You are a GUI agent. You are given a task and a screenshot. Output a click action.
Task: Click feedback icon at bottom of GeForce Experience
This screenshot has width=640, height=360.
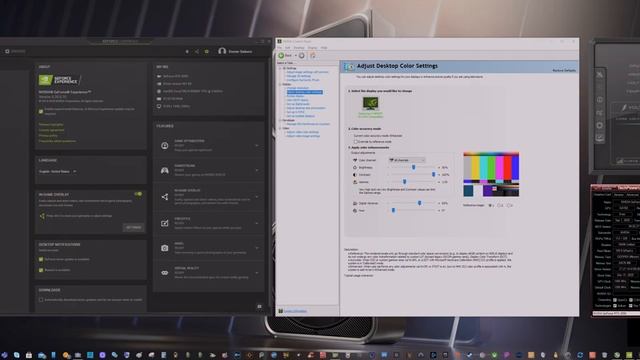coord(259,306)
